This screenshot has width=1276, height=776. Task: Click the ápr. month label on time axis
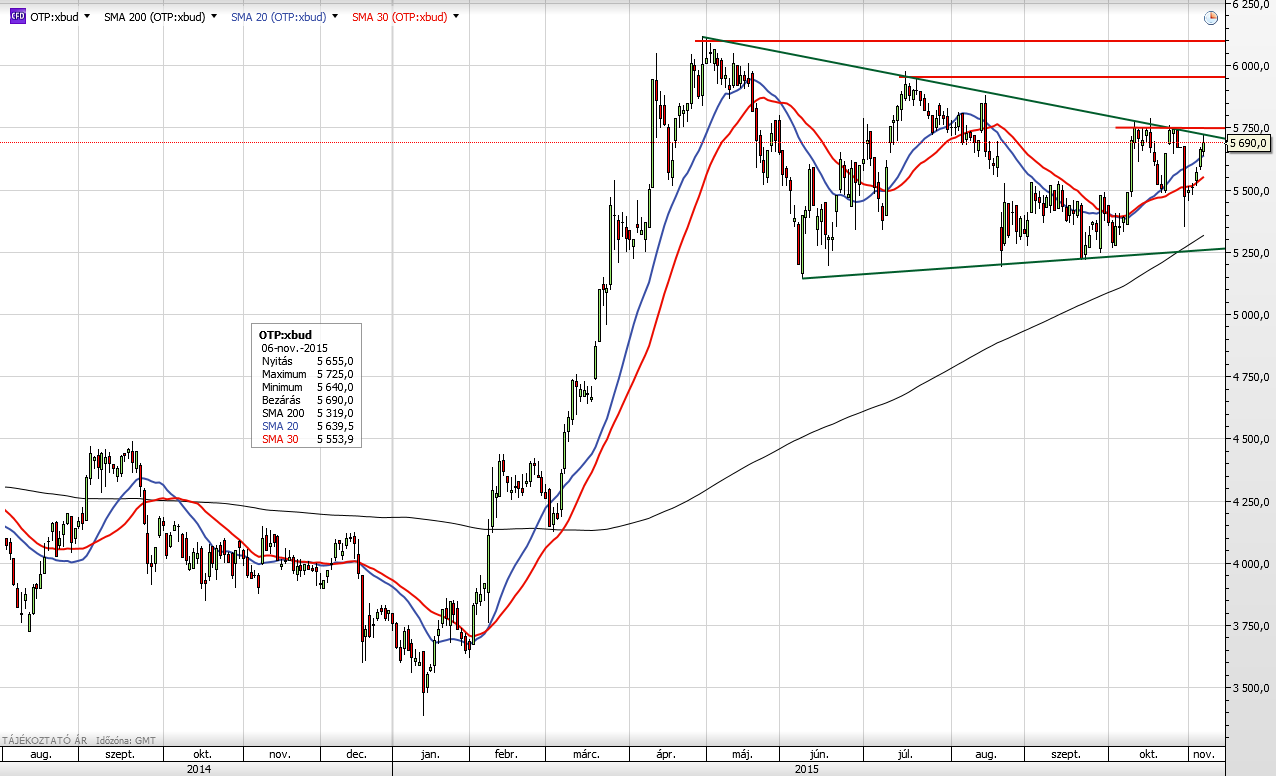pyautogui.click(x=664, y=755)
